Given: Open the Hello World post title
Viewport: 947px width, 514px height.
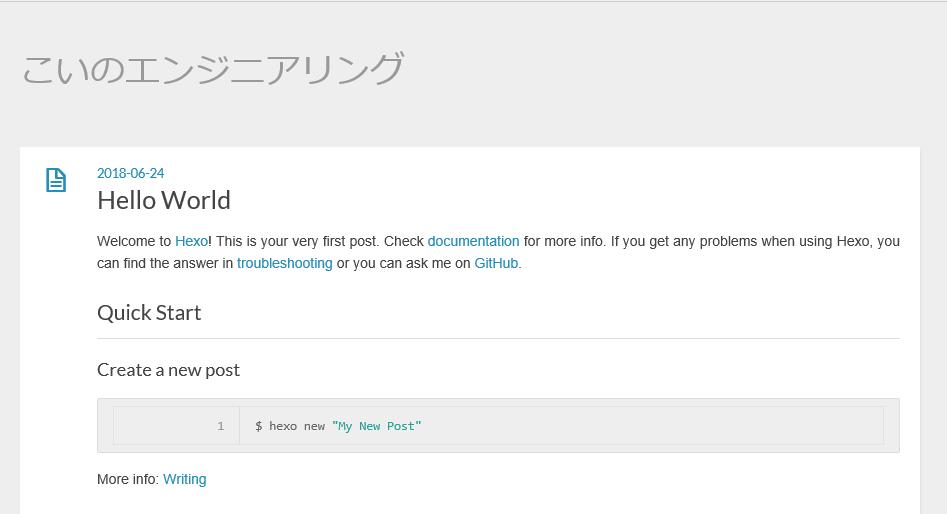Looking at the screenshot, I should pos(164,201).
